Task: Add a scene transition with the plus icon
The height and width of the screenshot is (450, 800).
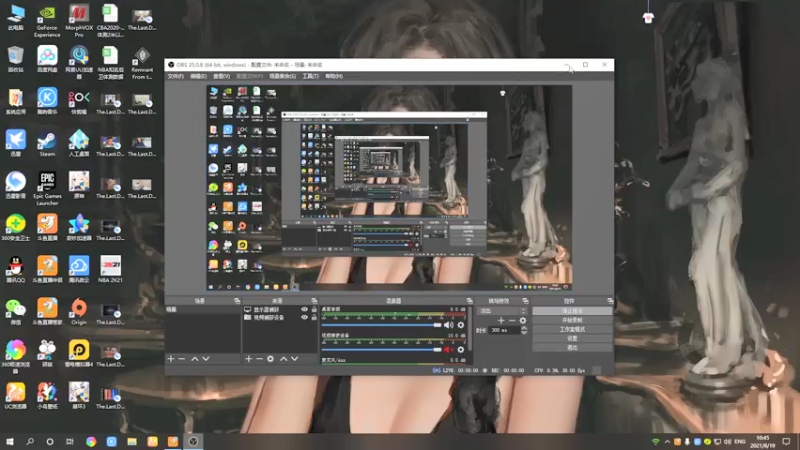Action: click(501, 320)
